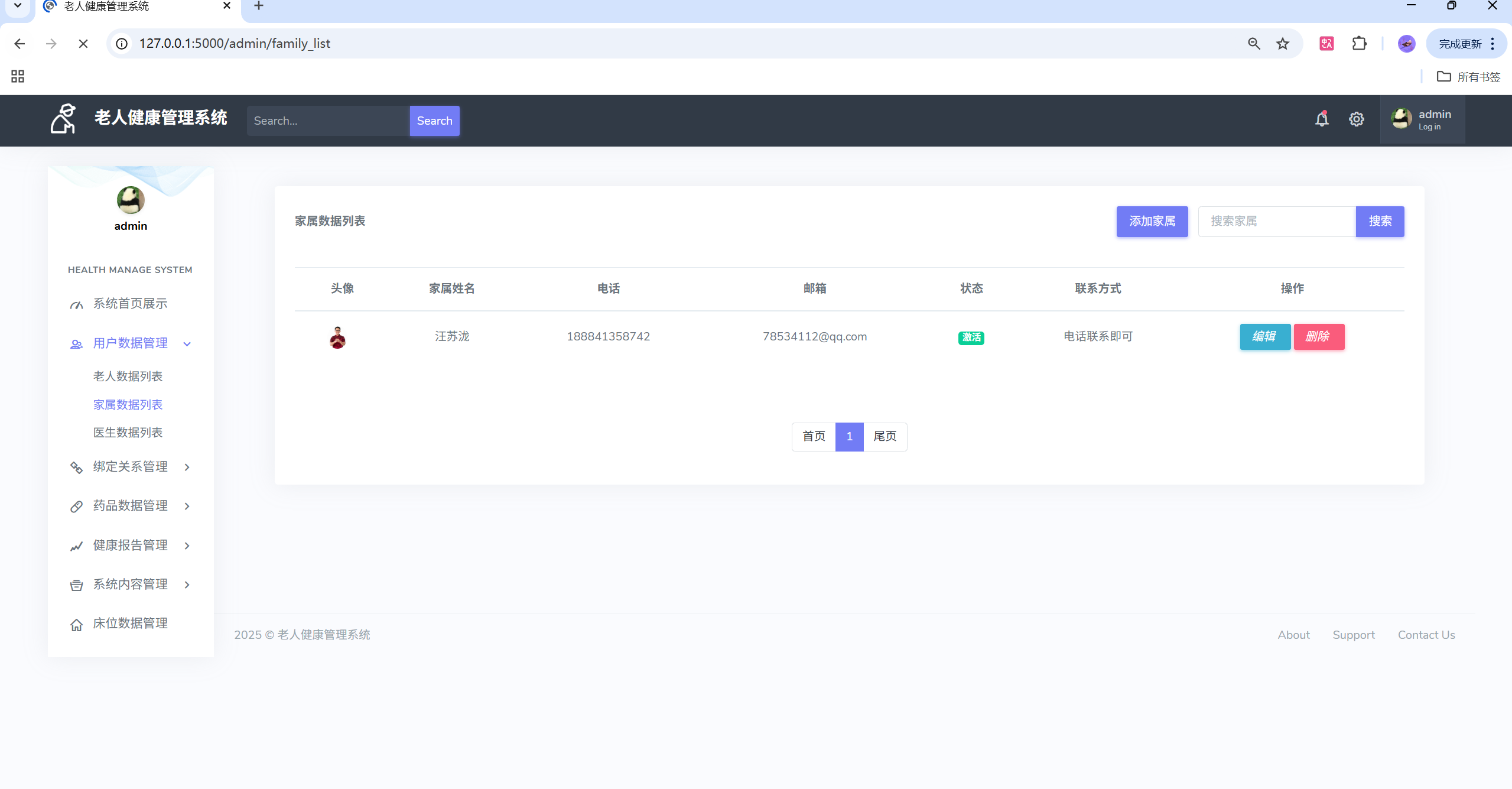Screen dimensions: 1512x789
Task: Stop page loading with the X button
Action: point(83,44)
